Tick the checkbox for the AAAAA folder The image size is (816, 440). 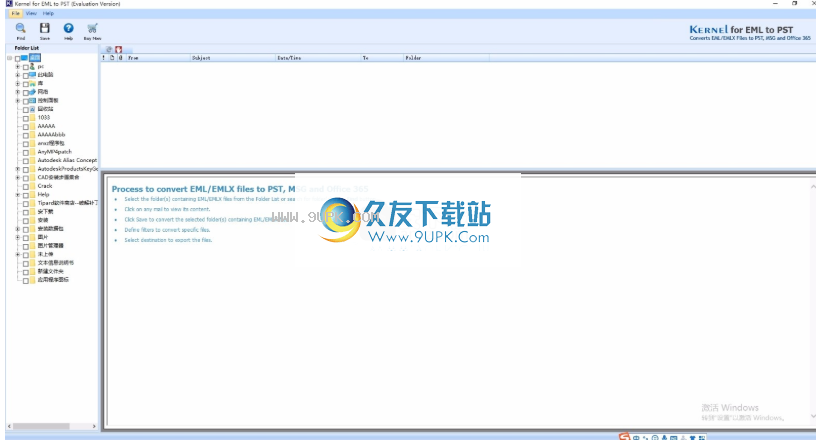pos(26,127)
